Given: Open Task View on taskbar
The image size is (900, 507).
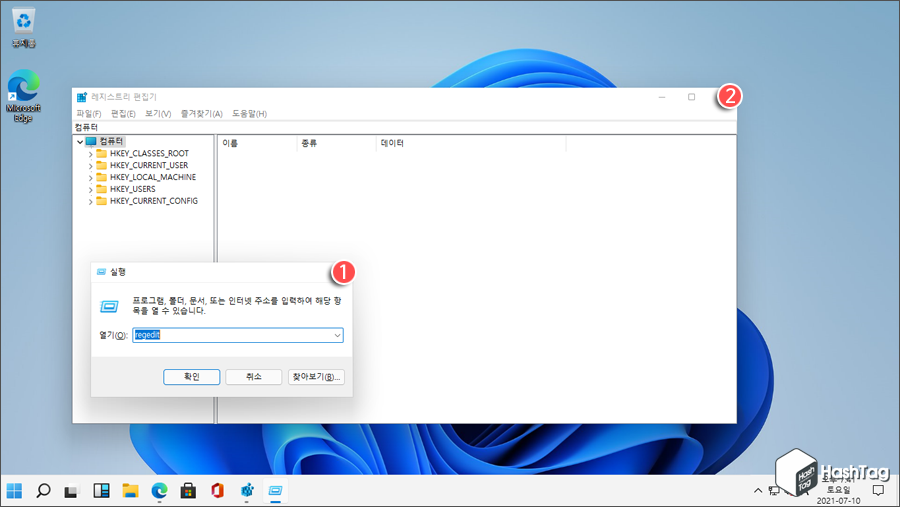Looking at the screenshot, I should (x=71, y=491).
